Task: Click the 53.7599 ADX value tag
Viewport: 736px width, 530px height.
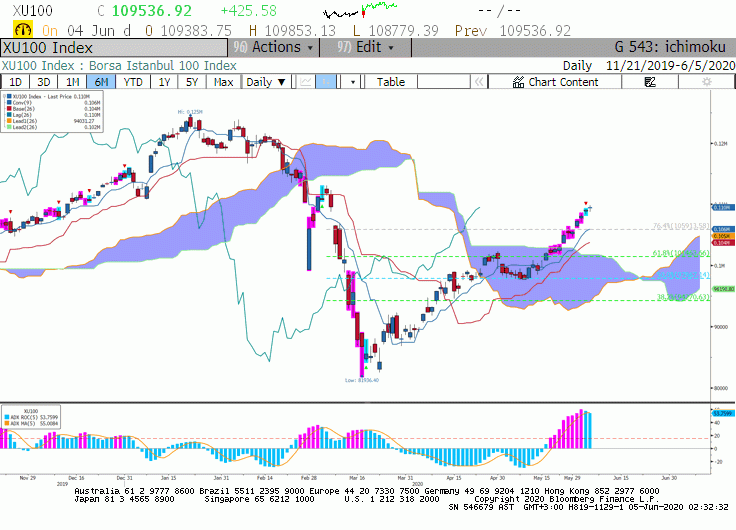Action: 723,414
